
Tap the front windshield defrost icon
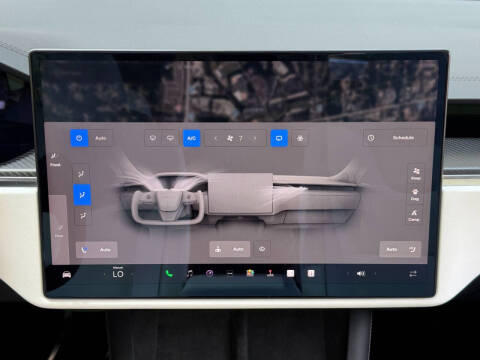pyautogui.click(x=153, y=138)
